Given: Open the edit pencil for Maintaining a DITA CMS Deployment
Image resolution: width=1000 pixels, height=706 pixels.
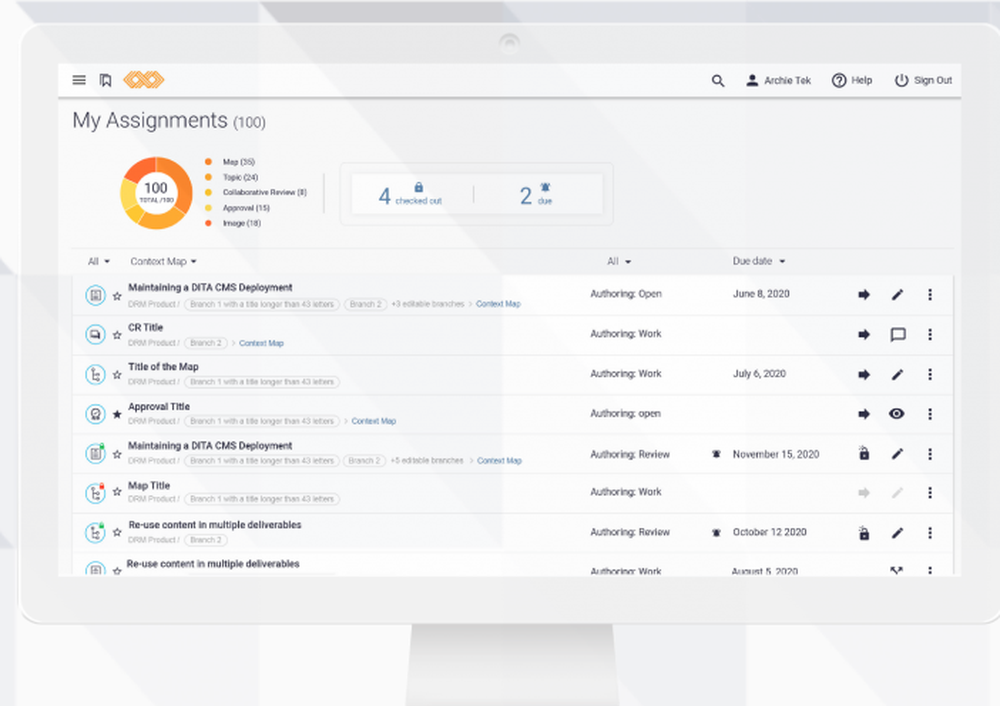Looking at the screenshot, I should (x=897, y=294).
